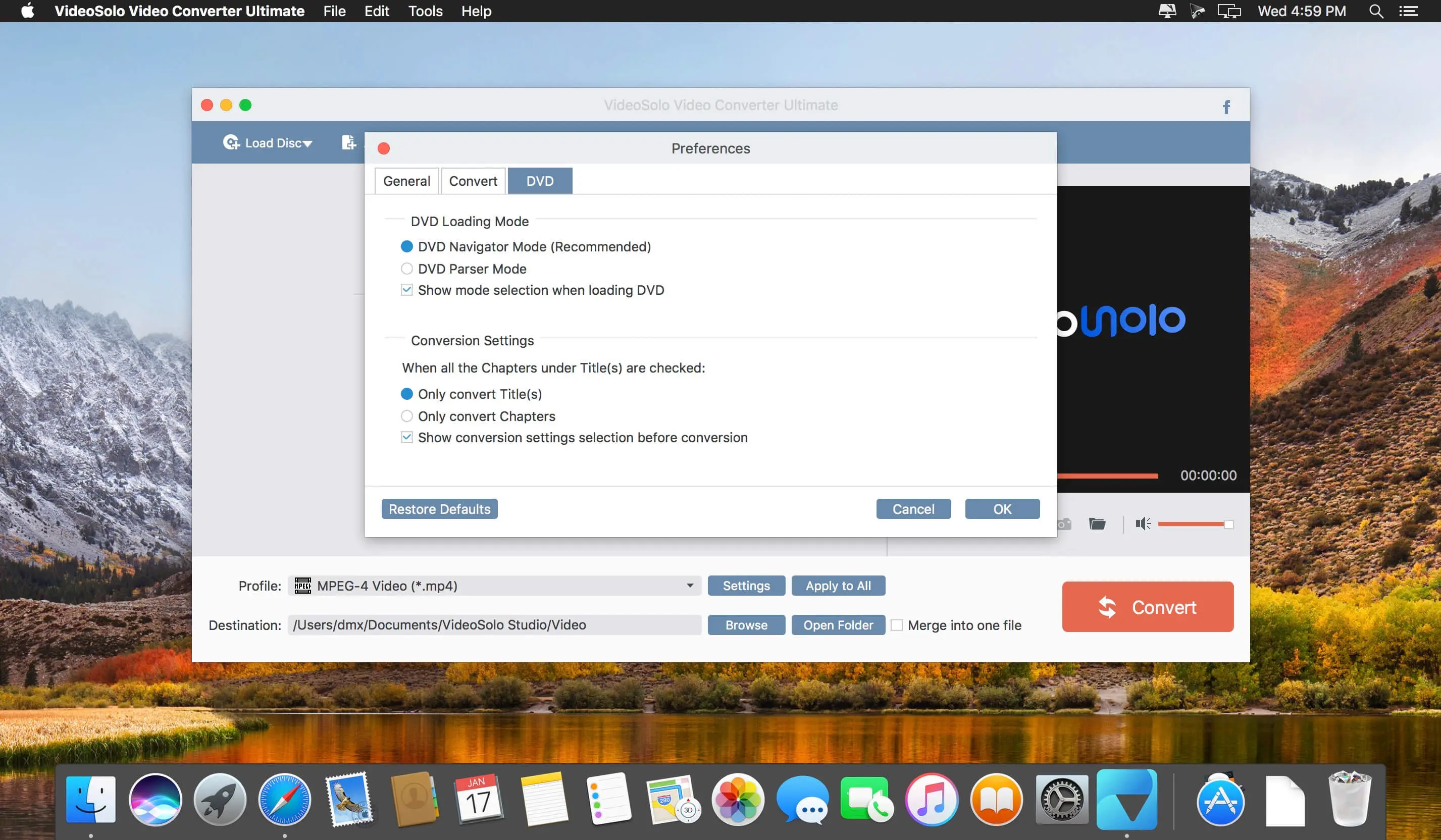
Task: Enter destination path input field
Action: point(493,624)
